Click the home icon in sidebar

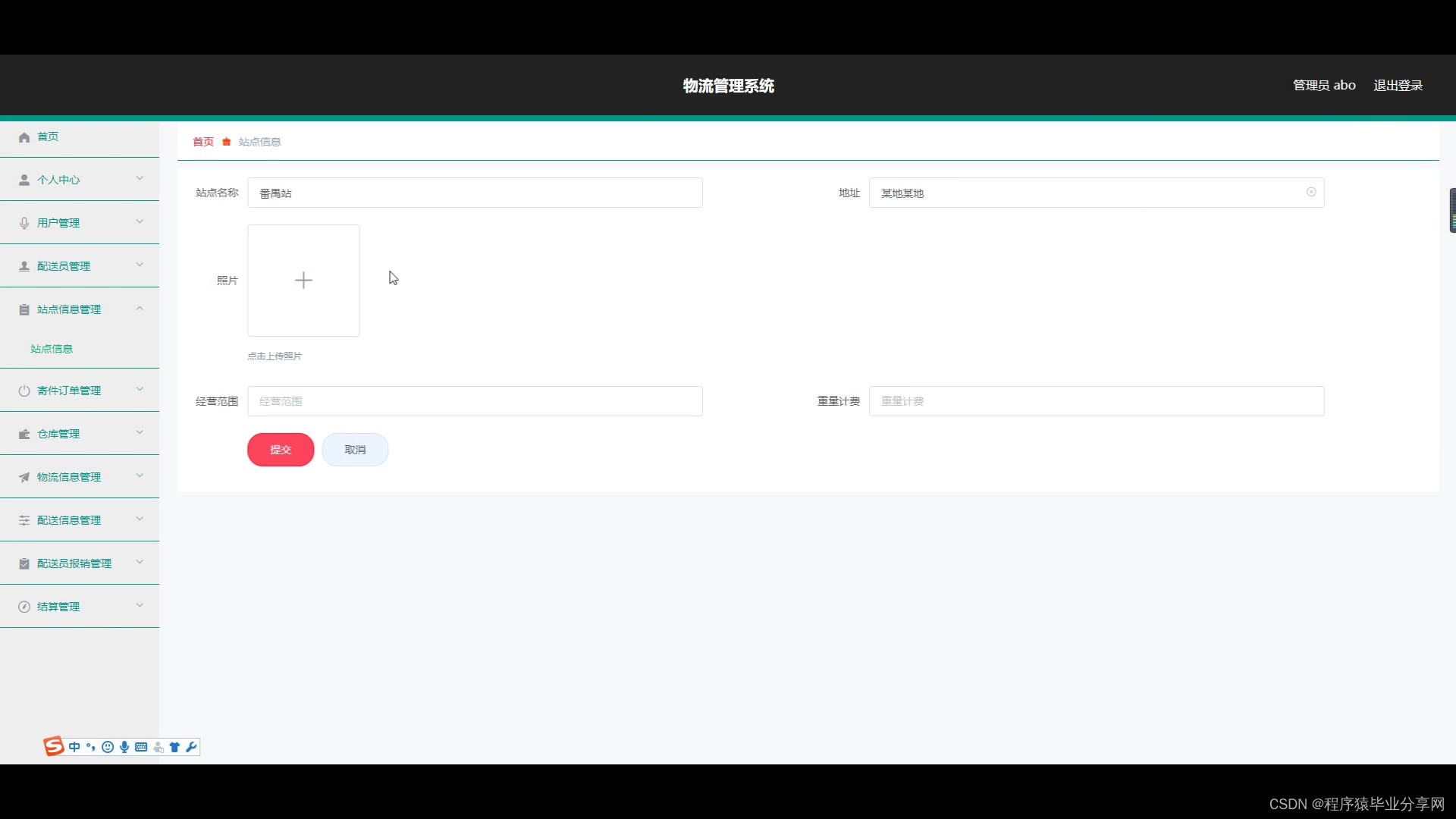click(24, 137)
